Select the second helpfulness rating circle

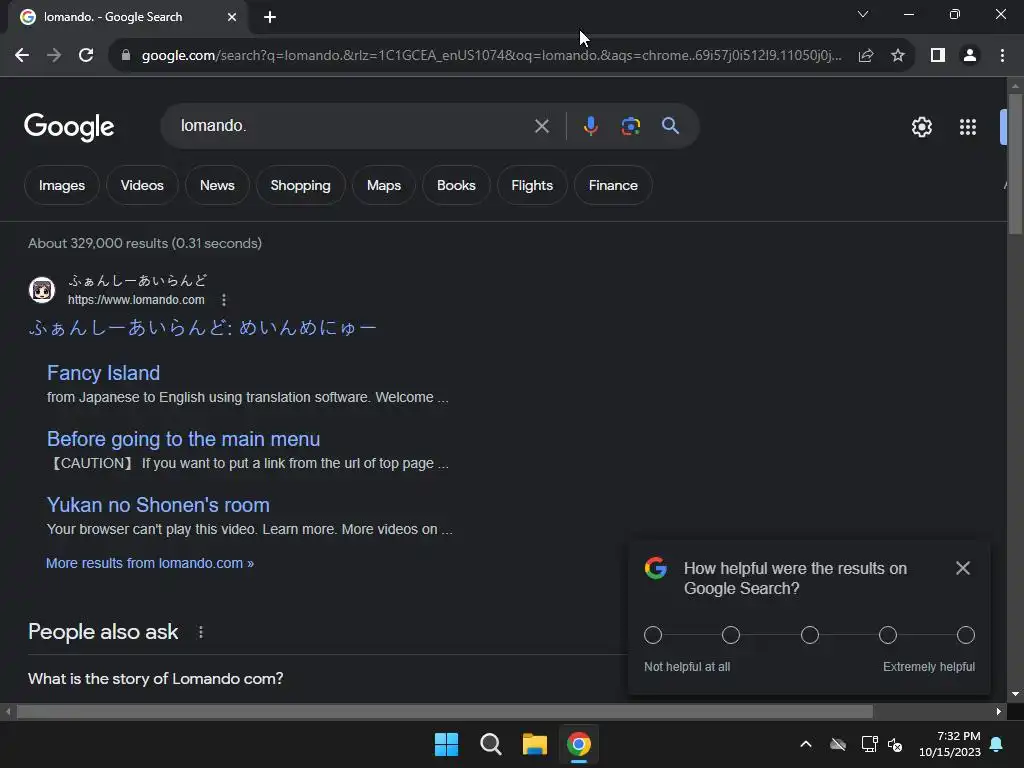pos(731,635)
